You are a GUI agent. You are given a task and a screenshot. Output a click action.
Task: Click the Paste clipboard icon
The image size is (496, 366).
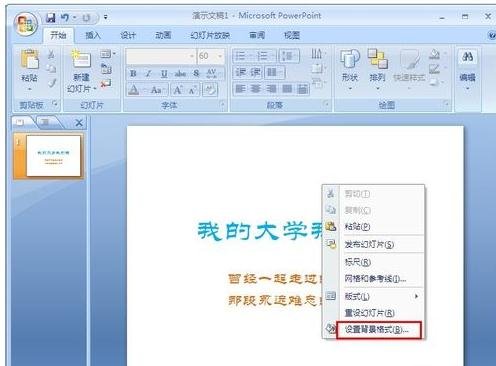coord(29,61)
